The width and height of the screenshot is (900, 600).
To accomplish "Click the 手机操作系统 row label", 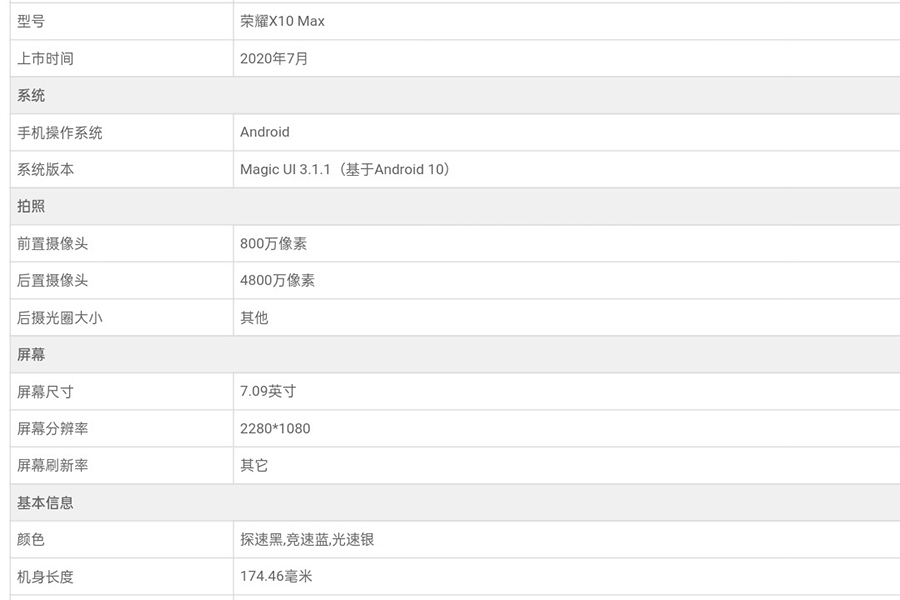I will (x=59, y=132).
